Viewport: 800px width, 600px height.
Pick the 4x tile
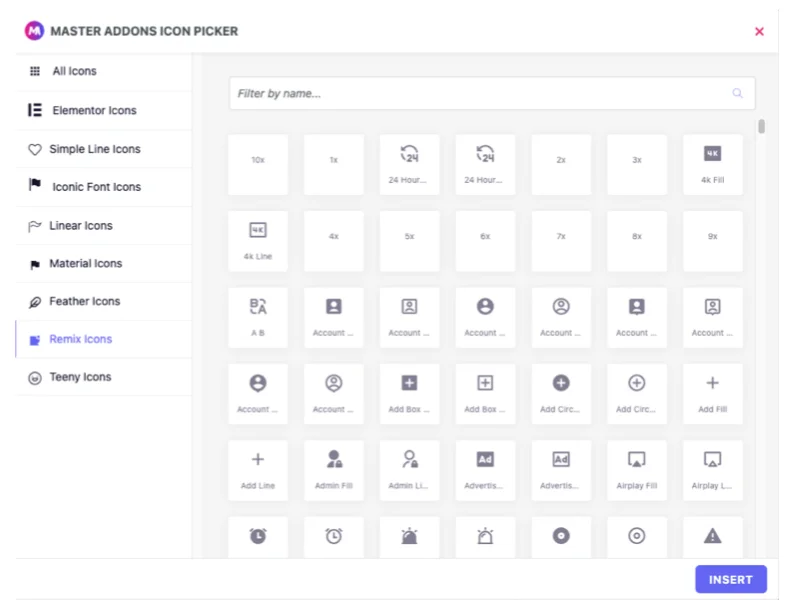[x=334, y=241]
